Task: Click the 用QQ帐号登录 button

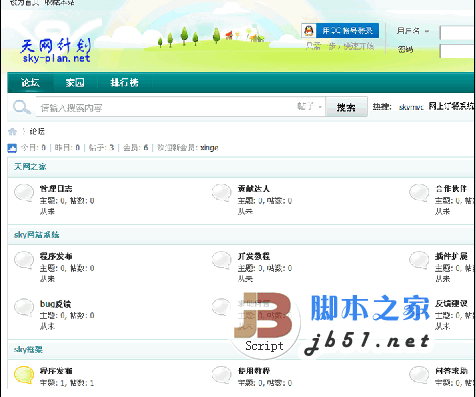Action: [x=340, y=31]
